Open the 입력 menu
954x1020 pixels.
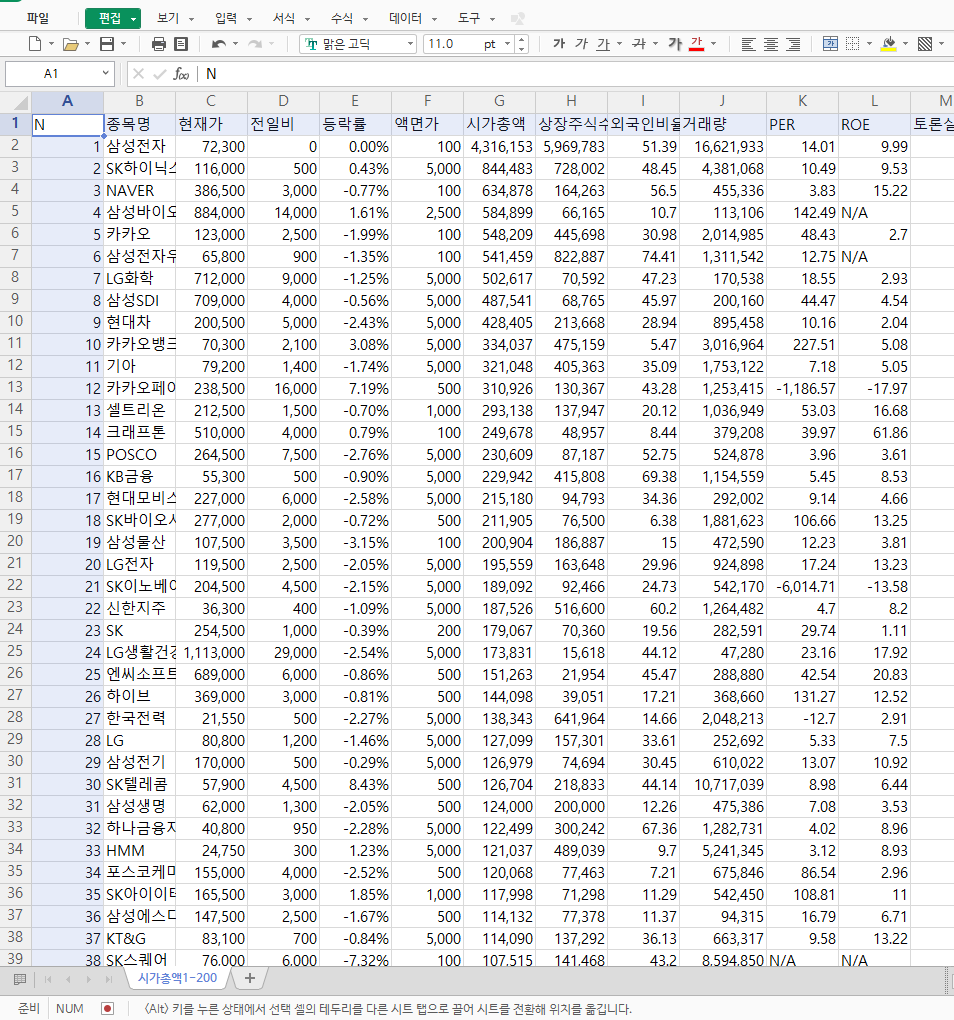(x=226, y=18)
